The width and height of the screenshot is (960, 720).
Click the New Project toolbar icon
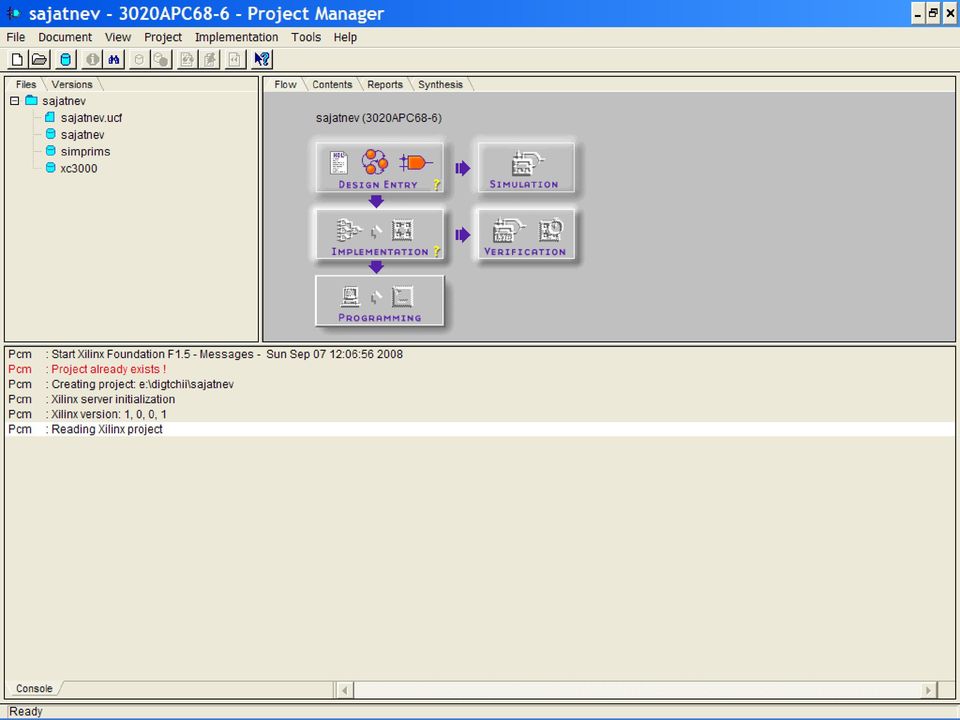pyautogui.click(x=17, y=59)
